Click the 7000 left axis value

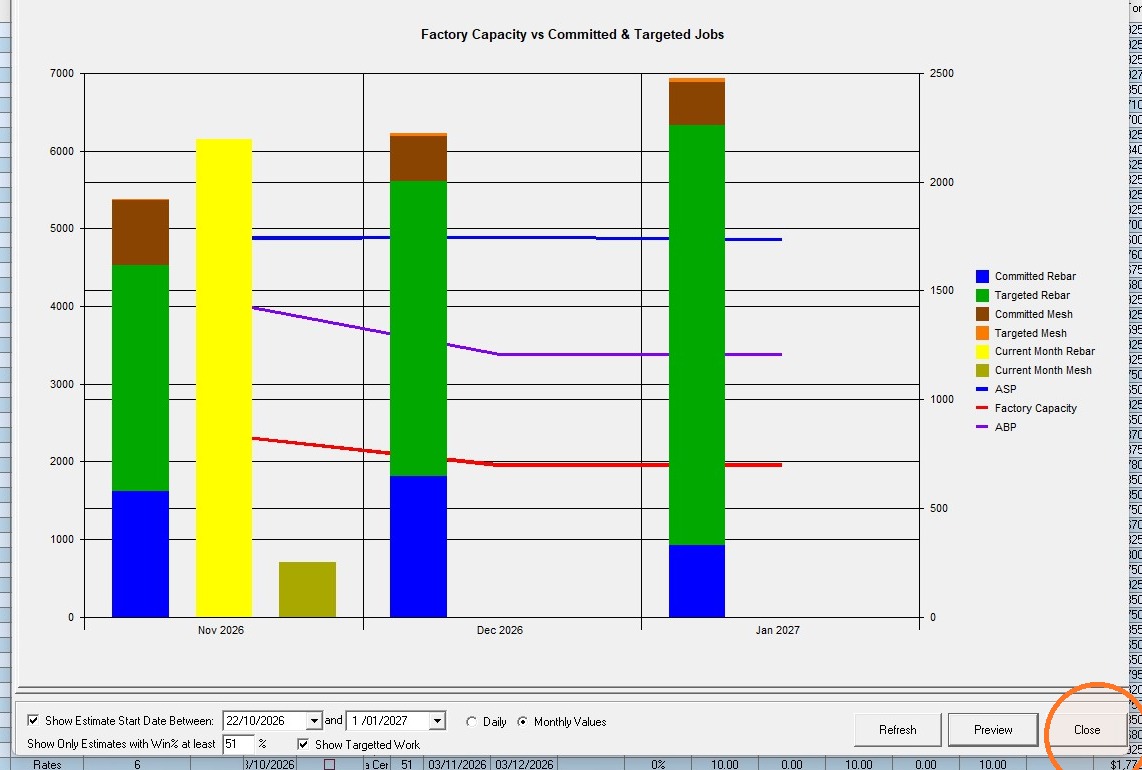tap(61, 74)
